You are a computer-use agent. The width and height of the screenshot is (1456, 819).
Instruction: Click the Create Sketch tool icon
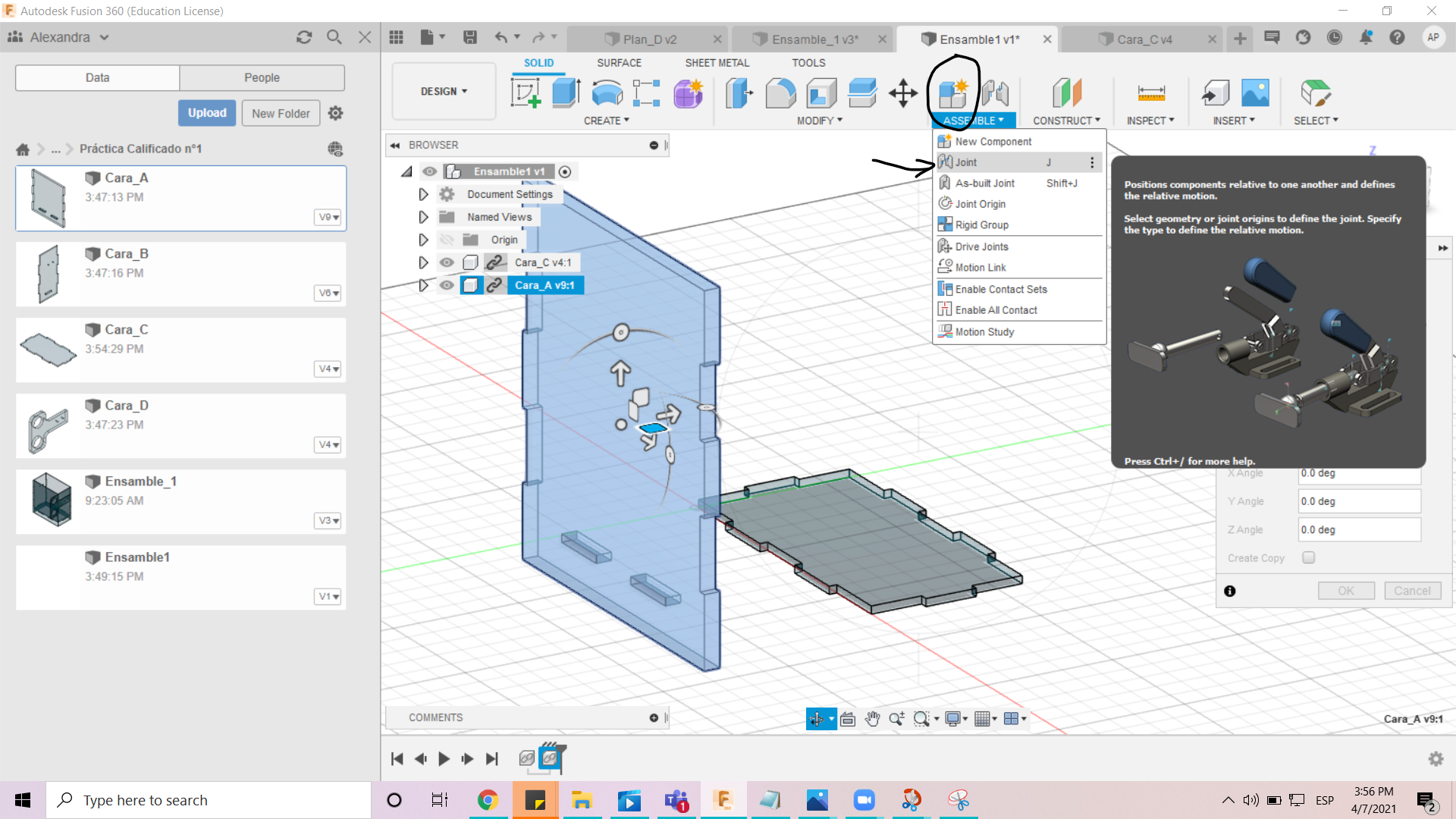click(x=526, y=93)
